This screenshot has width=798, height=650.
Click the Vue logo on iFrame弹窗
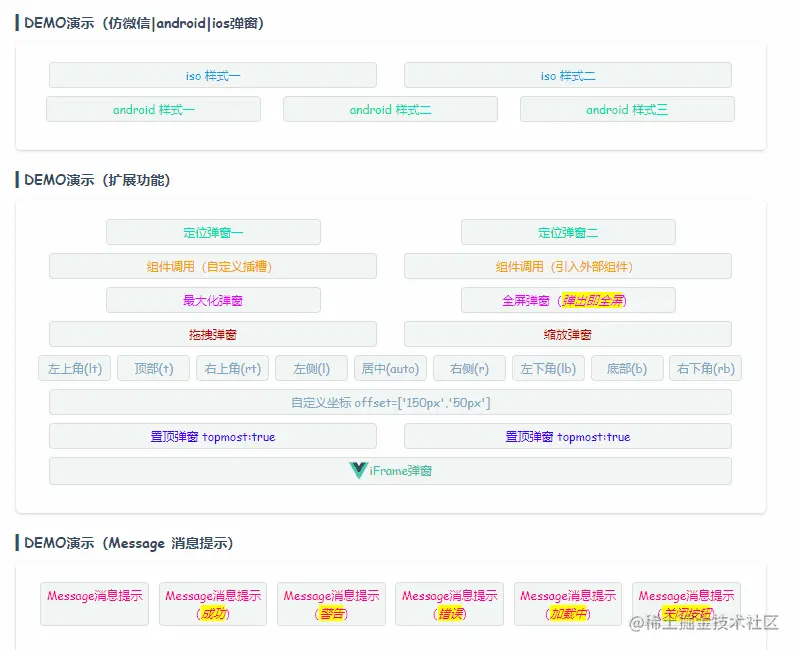pos(358,470)
